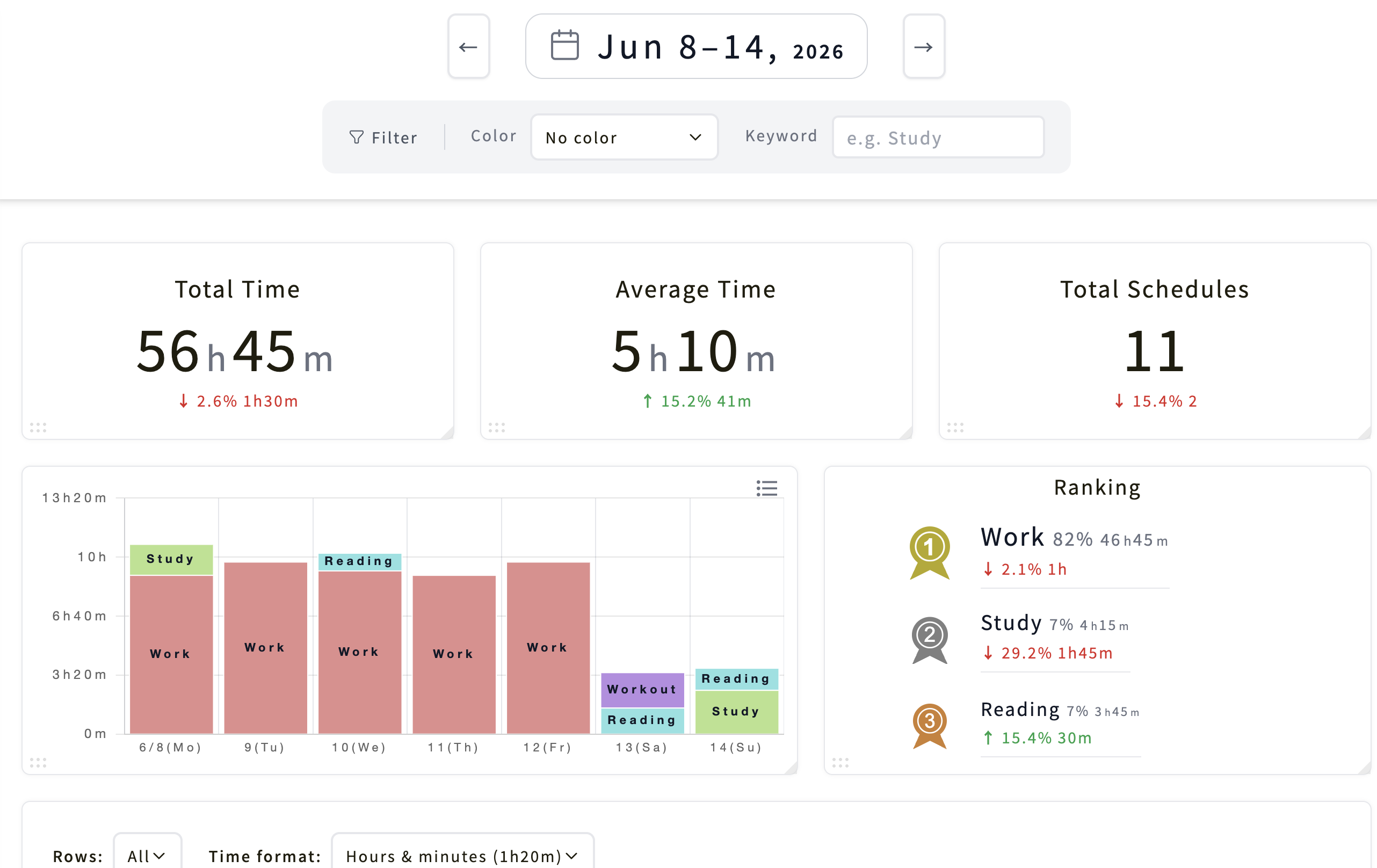Viewport: 1377px width, 868px height.
Task: Click the Filter funnel icon
Action: [x=356, y=137]
